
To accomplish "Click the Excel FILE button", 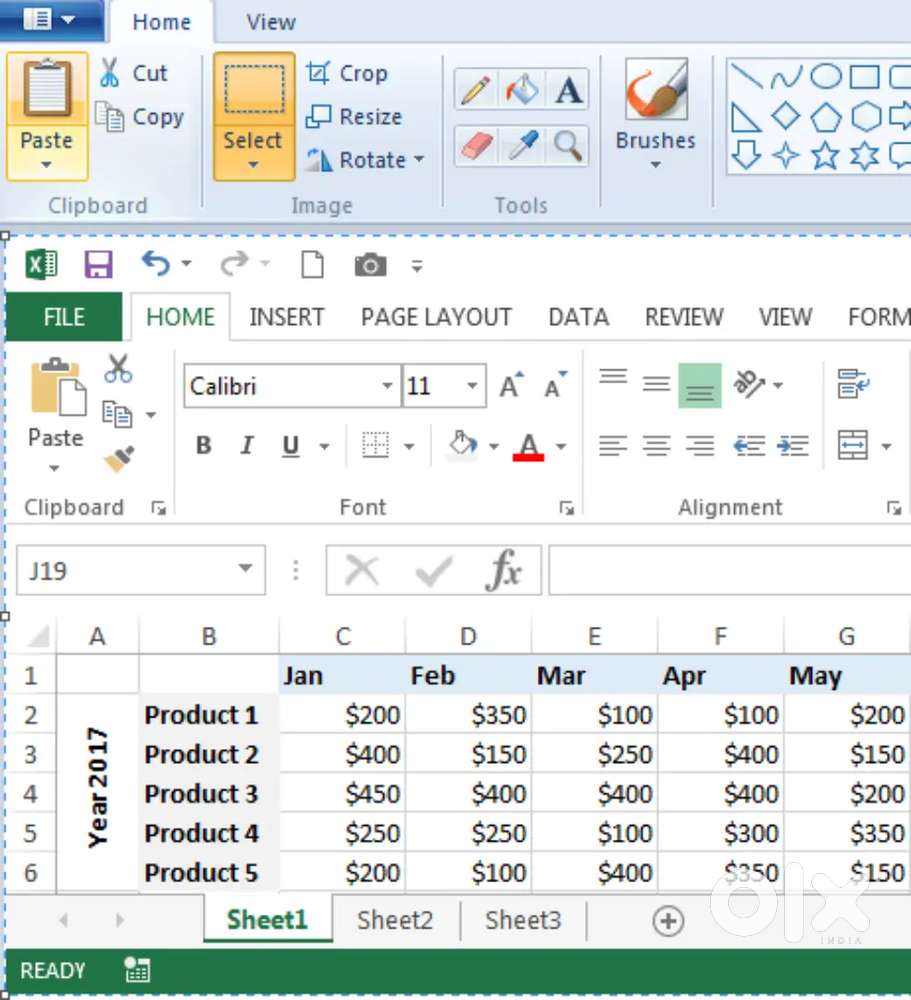I will pyautogui.click(x=64, y=317).
